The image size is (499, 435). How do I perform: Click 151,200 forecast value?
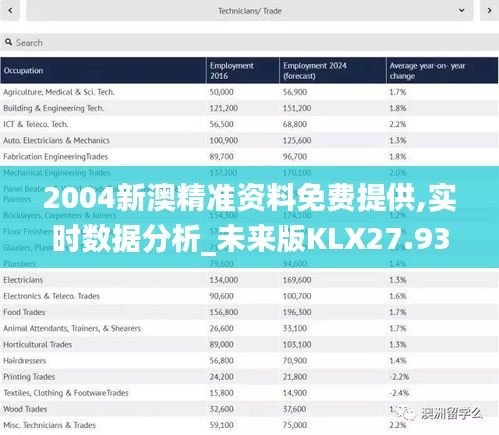pyautogui.click(x=297, y=108)
